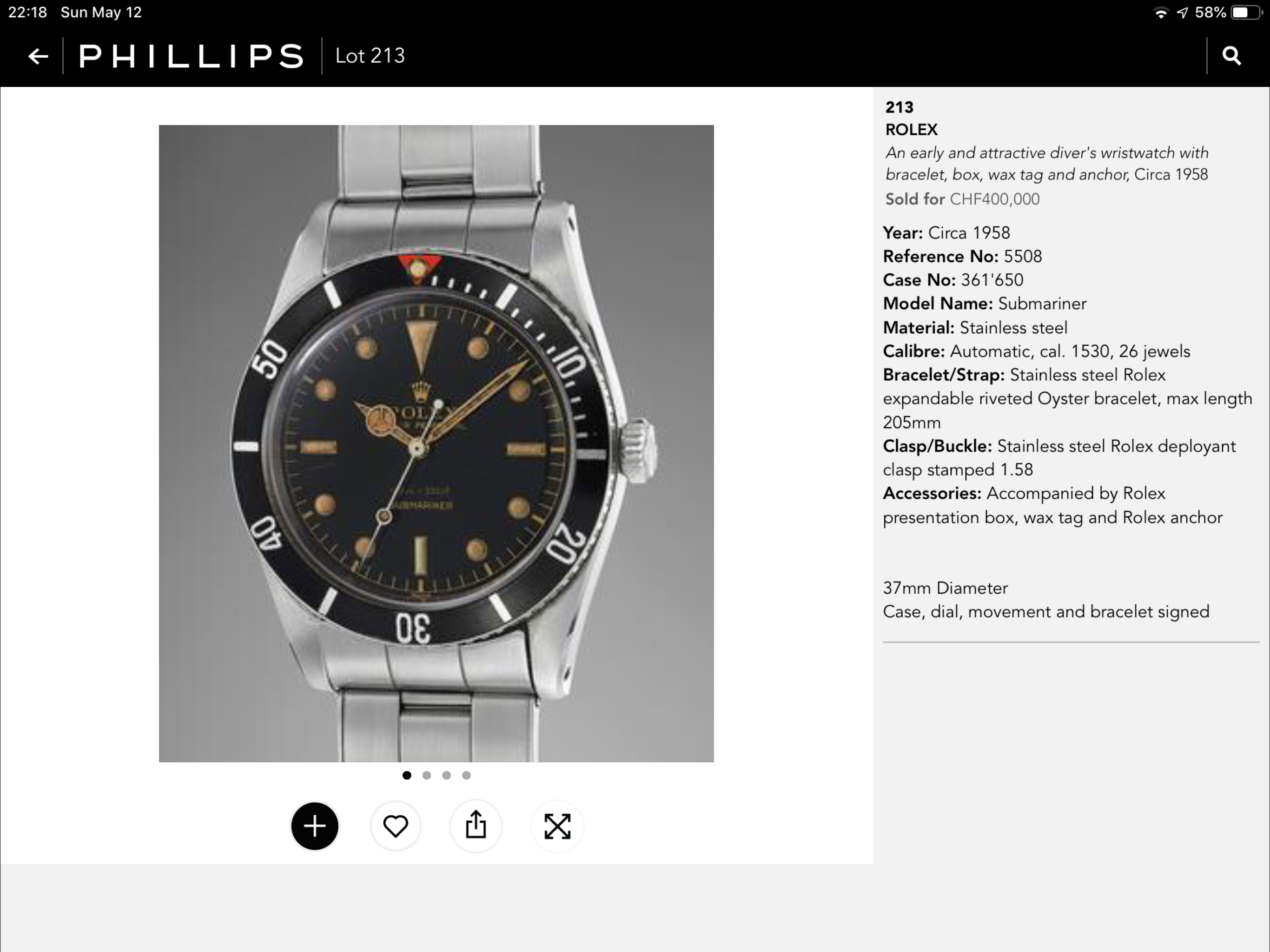Switch to the third image dot
Screen dimensions: 1270x952
447,775
